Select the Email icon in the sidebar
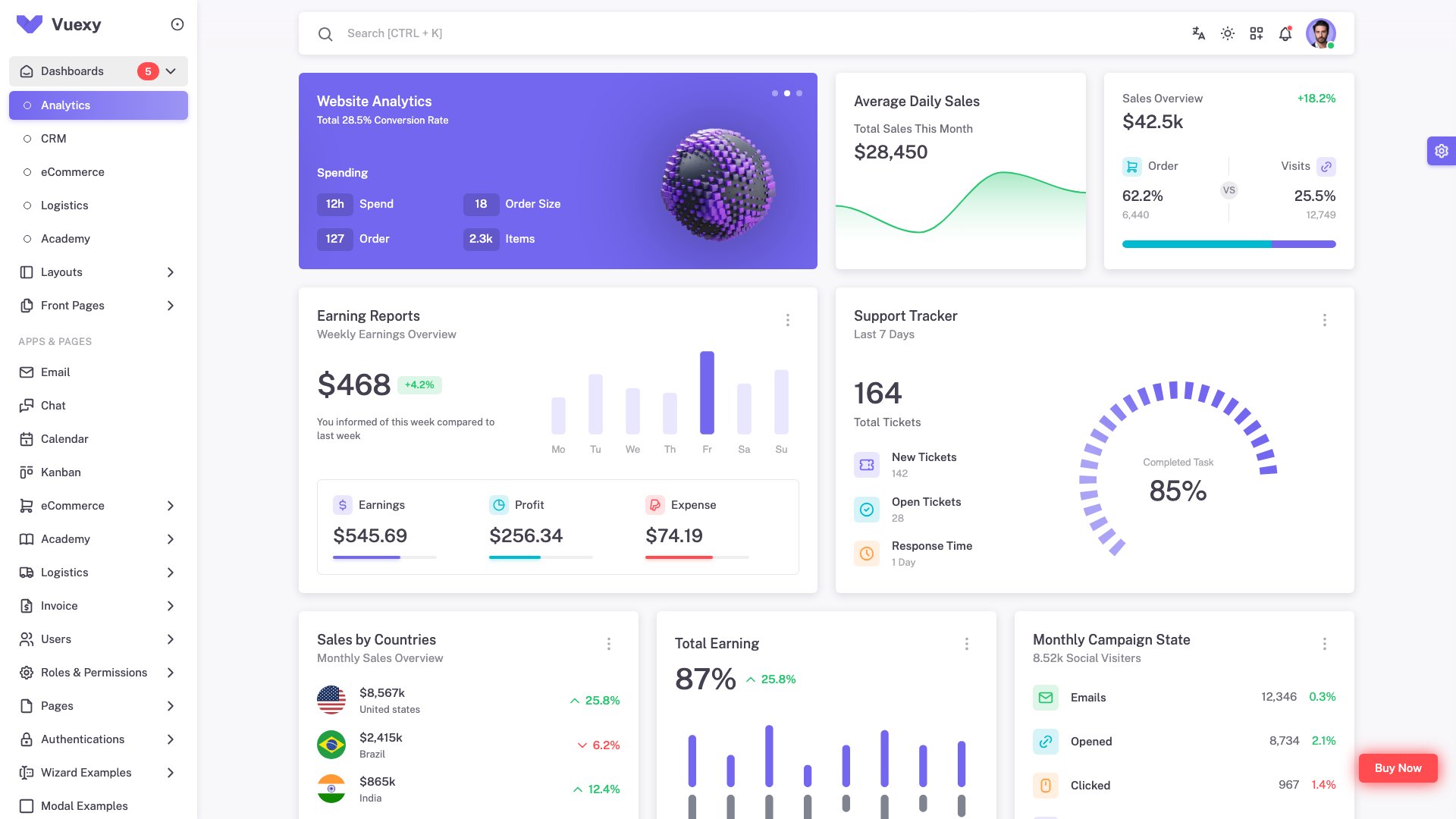This screenshot has height=819, width=1456. coord(25,372)
